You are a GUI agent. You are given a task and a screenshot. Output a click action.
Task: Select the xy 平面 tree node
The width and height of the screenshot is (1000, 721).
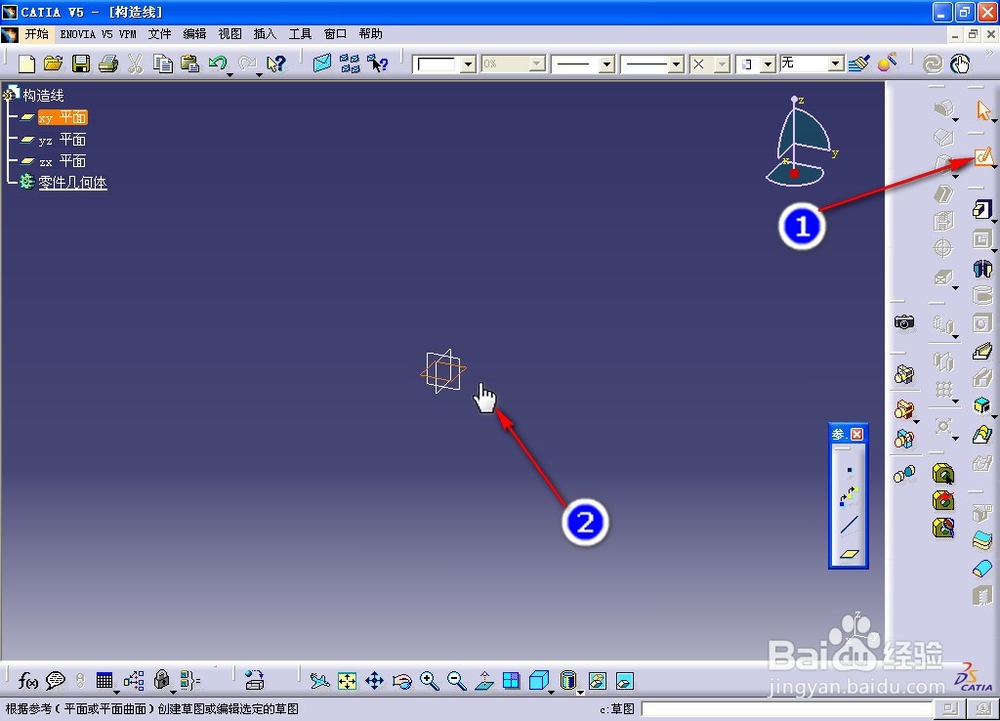click(62, 117)
